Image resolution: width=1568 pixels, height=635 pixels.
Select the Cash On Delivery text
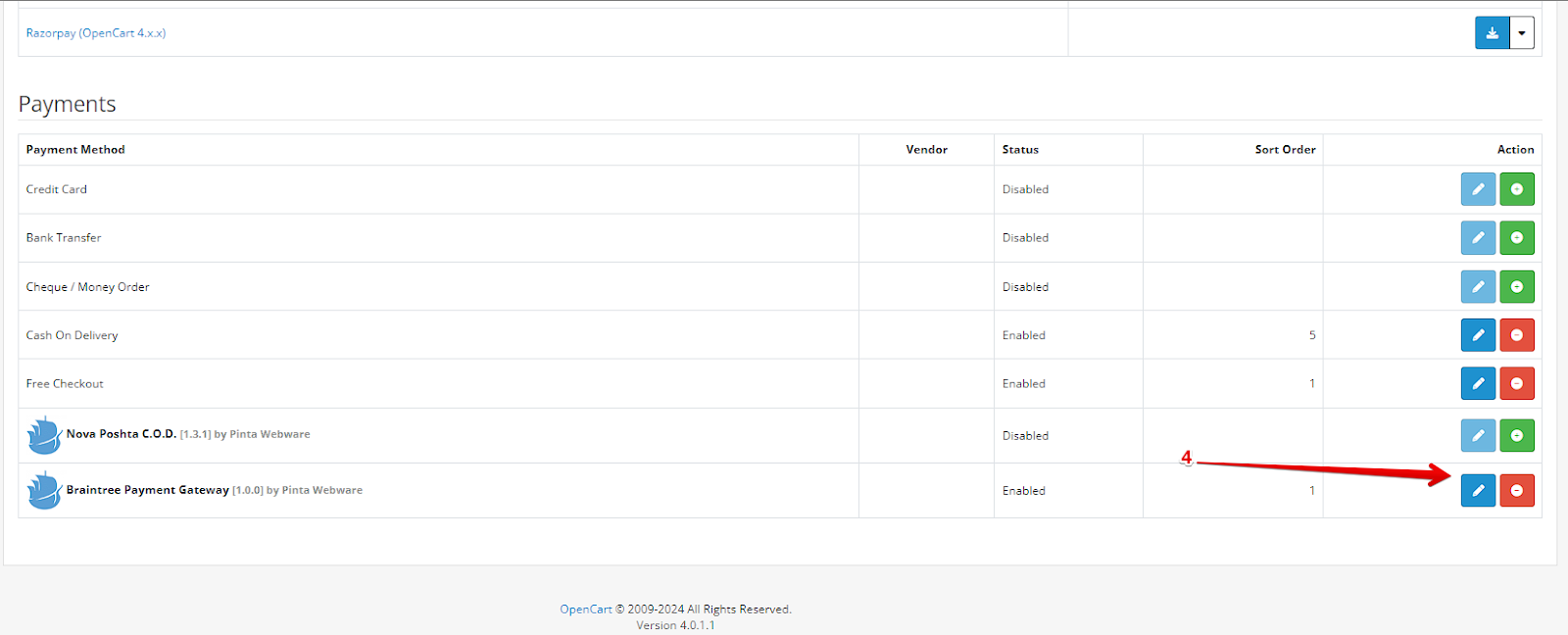73,335
